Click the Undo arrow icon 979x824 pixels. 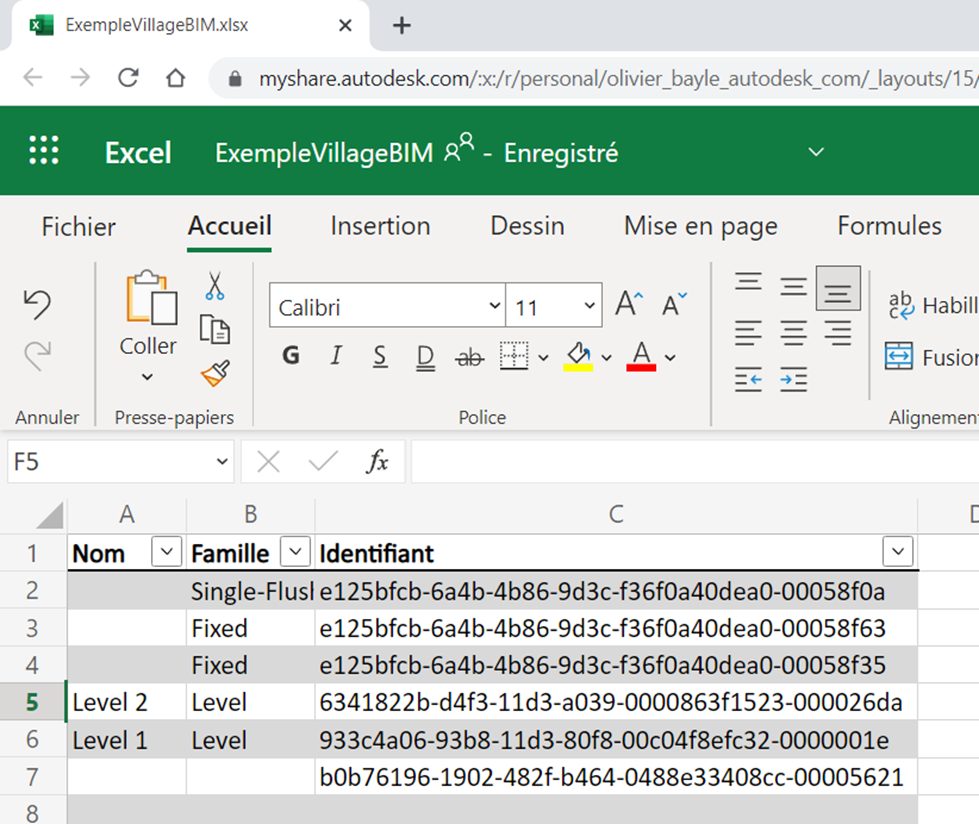pos(37,305)
